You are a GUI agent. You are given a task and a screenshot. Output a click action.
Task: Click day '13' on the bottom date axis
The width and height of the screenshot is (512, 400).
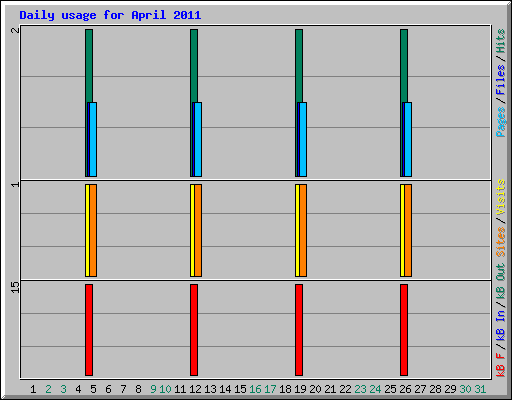(x=210, y=389)
